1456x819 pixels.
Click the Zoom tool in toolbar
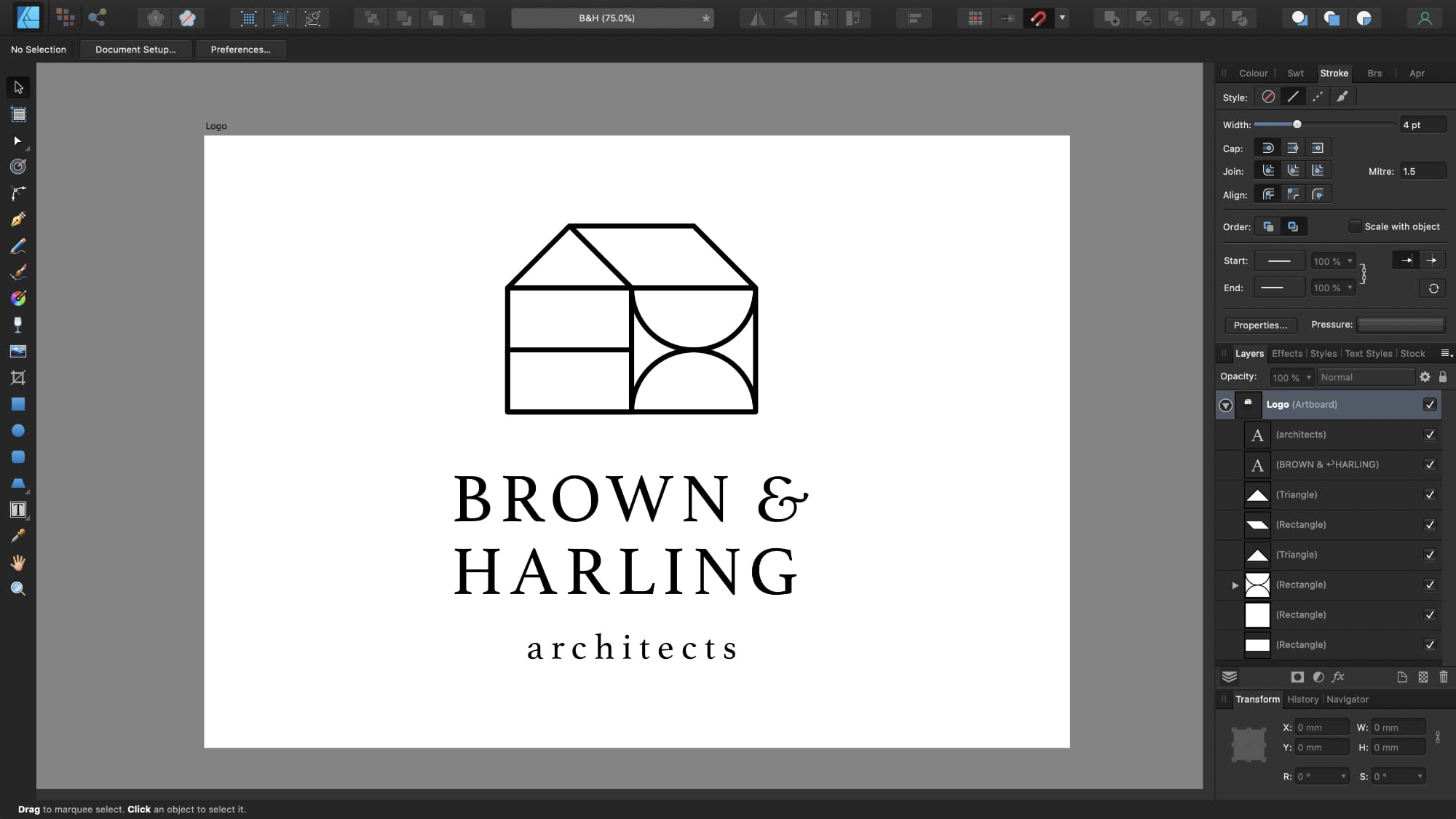point(18,588)
